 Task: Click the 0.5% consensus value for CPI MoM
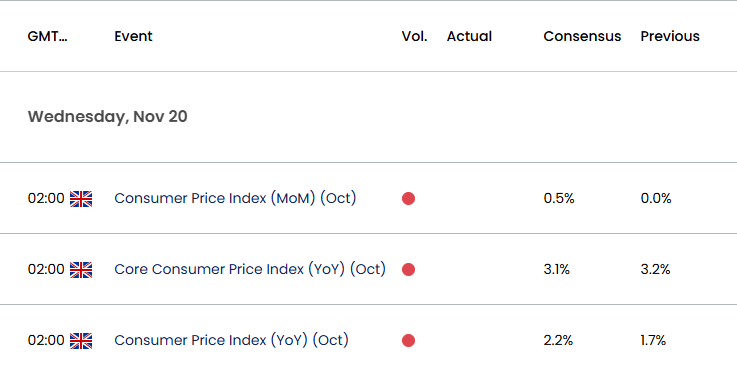click(559, 198)
